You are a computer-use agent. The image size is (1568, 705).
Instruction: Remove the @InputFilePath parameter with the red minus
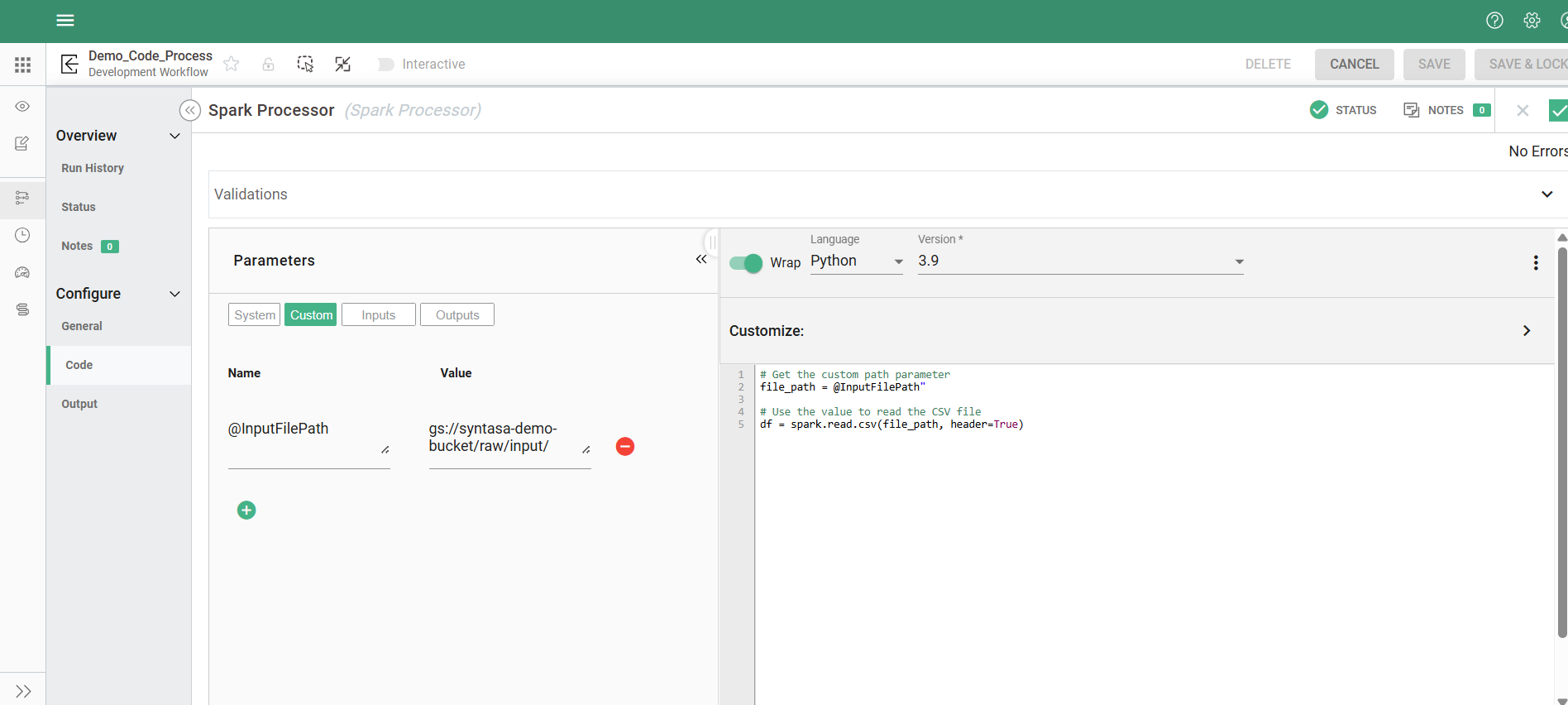pyautogui.click(x=625, y=447)
